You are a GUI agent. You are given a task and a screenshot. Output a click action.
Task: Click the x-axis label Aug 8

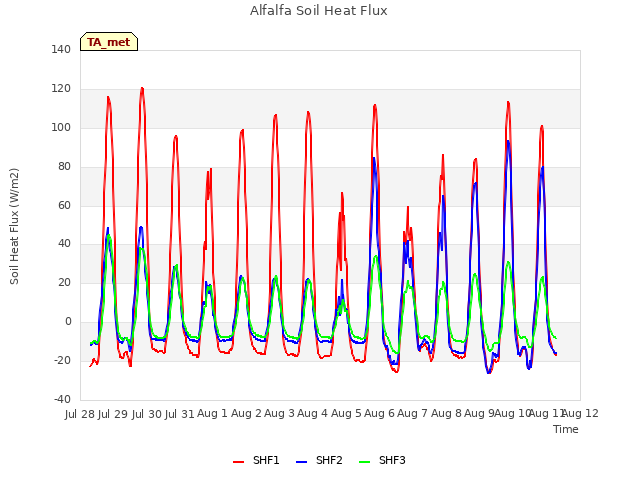[446, 413]
